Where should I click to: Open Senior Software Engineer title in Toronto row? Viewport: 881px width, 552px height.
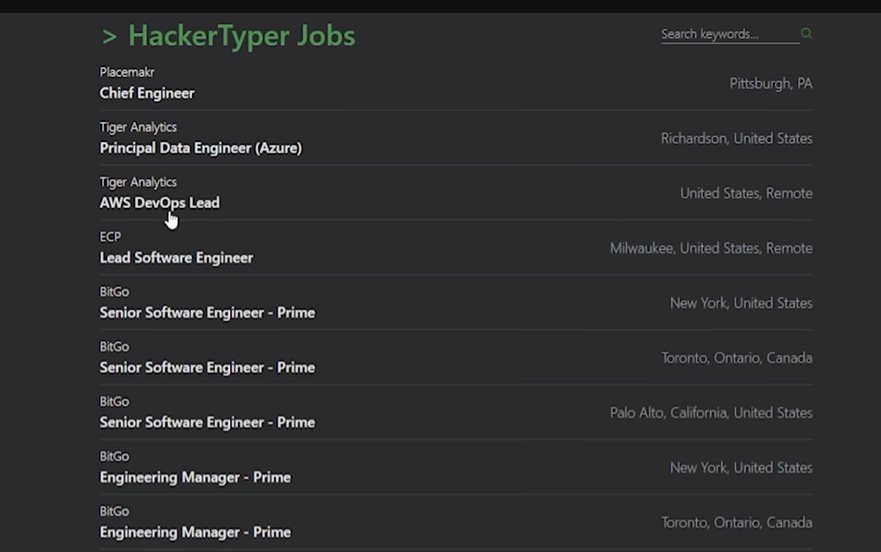point(207,368)
